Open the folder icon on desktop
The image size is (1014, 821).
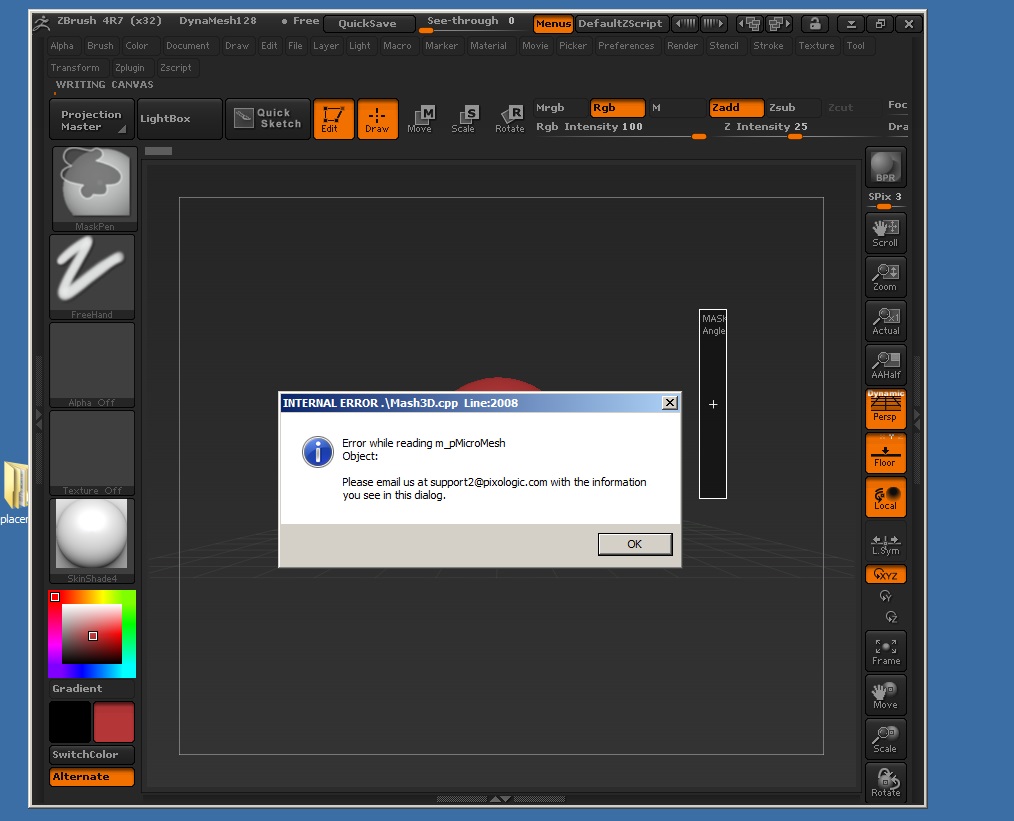[x=16, y=485]
